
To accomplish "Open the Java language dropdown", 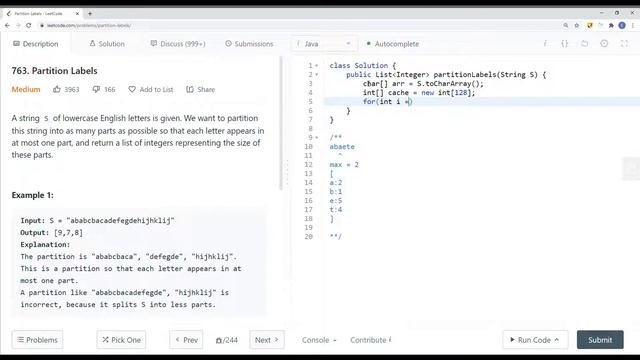I will (324, 44).
